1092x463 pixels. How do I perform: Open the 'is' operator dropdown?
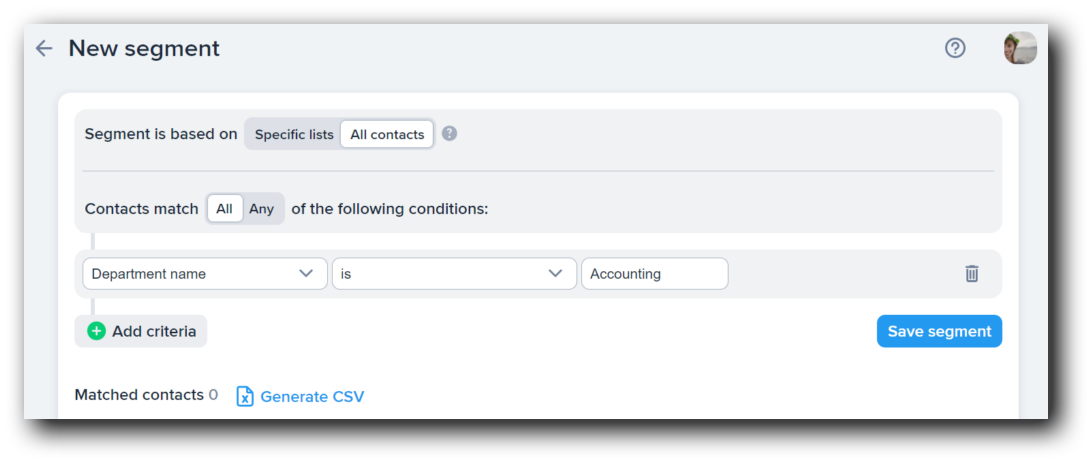pyautogui.click(x=440, y=274)
